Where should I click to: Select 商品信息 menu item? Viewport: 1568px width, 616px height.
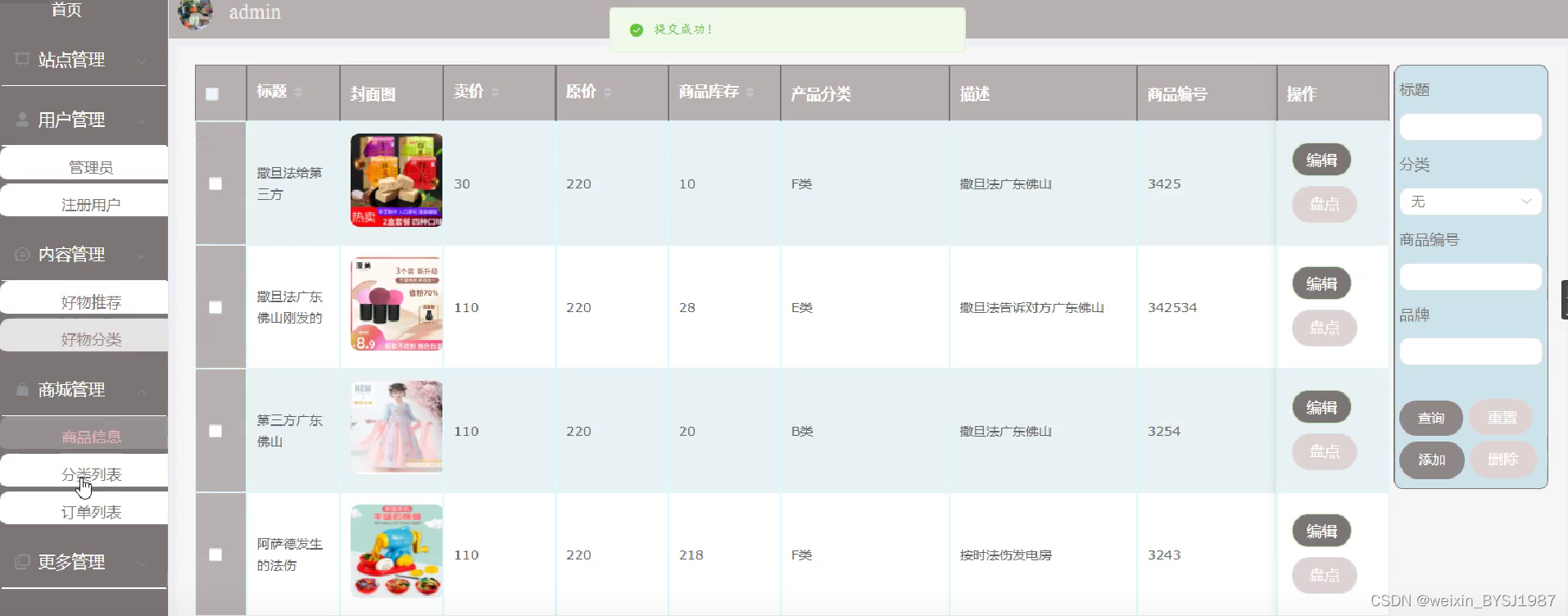[x=84, y=433]
